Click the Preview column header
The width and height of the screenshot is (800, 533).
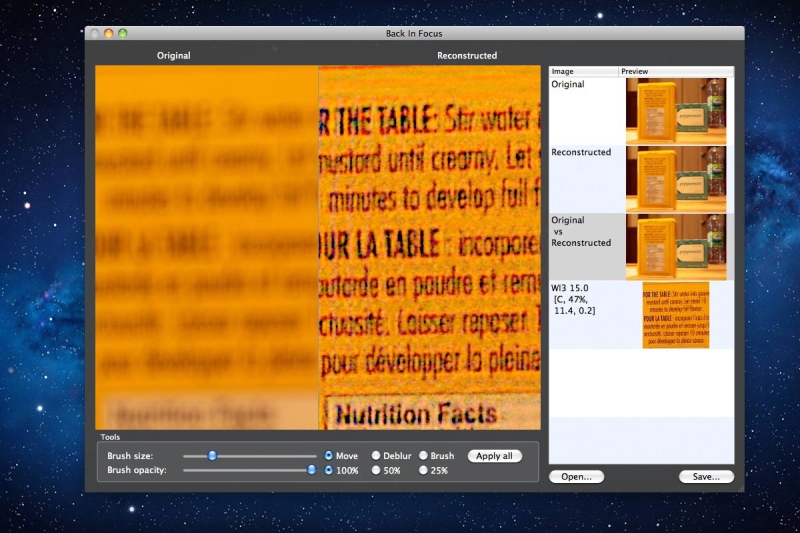[x=677, y=71]
